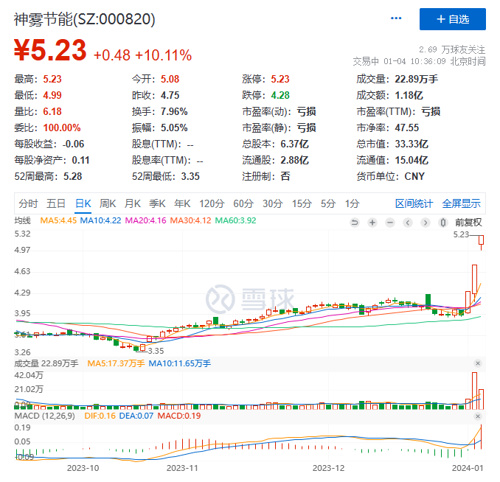Pan chart left with the left chevron icon

pyautogui.click(x=408, y=222)
